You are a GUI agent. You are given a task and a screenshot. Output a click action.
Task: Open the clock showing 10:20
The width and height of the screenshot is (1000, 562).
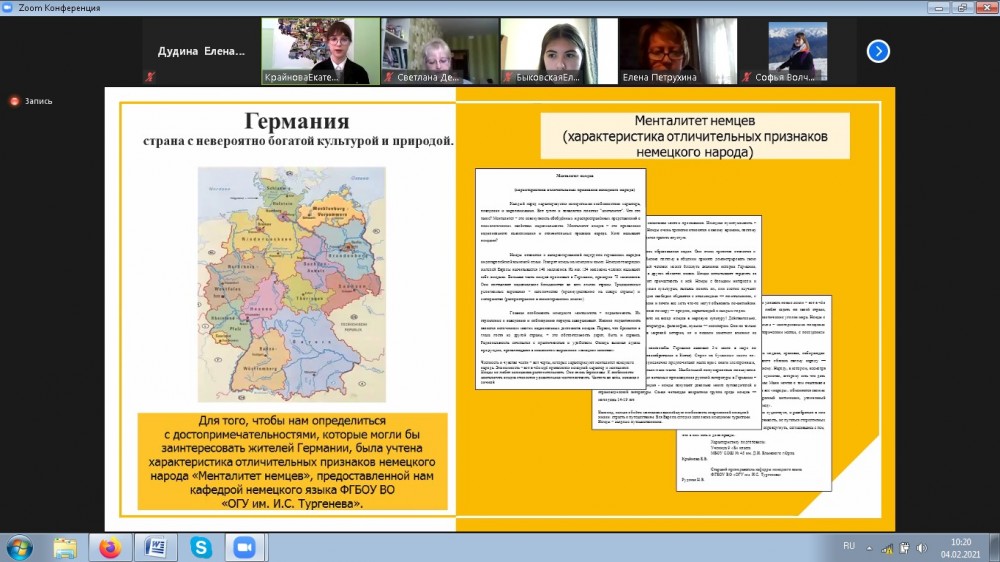tap(963, 547)
